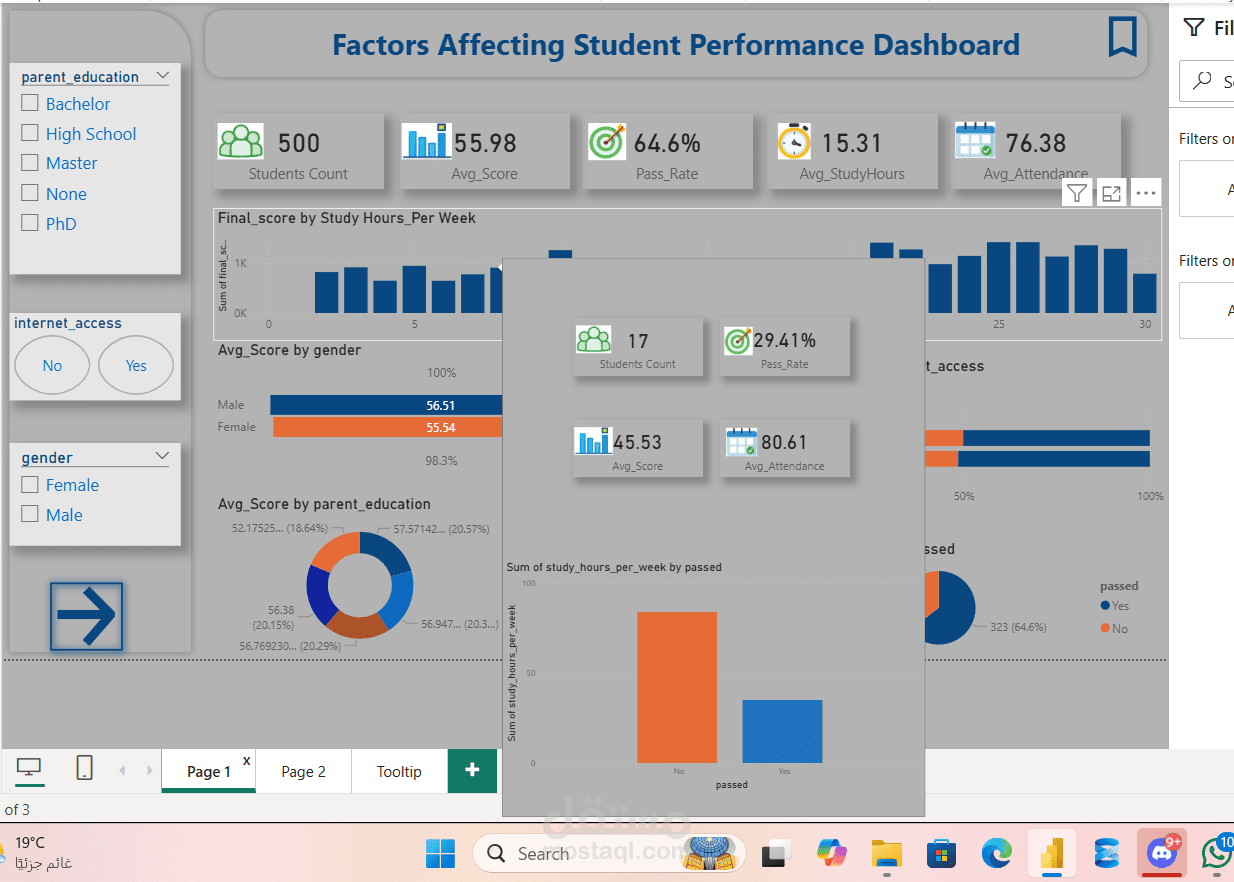Viewport: 1234px width, 882px height.
Task: Open Power BI from the taskbar
Action: (1051, 854)
